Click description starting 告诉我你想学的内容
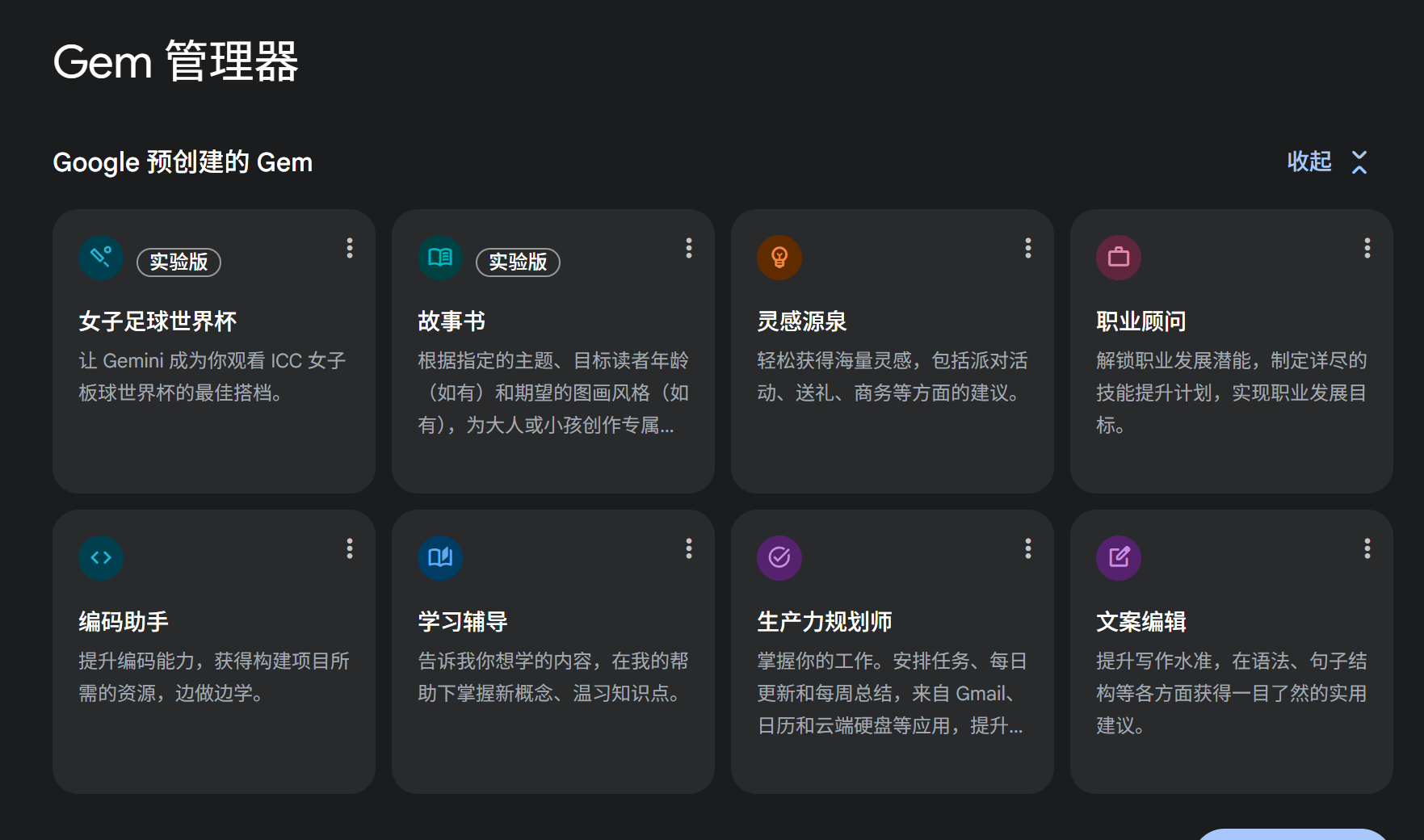This screenshot has width=1424, height=840. click(553, 677)
